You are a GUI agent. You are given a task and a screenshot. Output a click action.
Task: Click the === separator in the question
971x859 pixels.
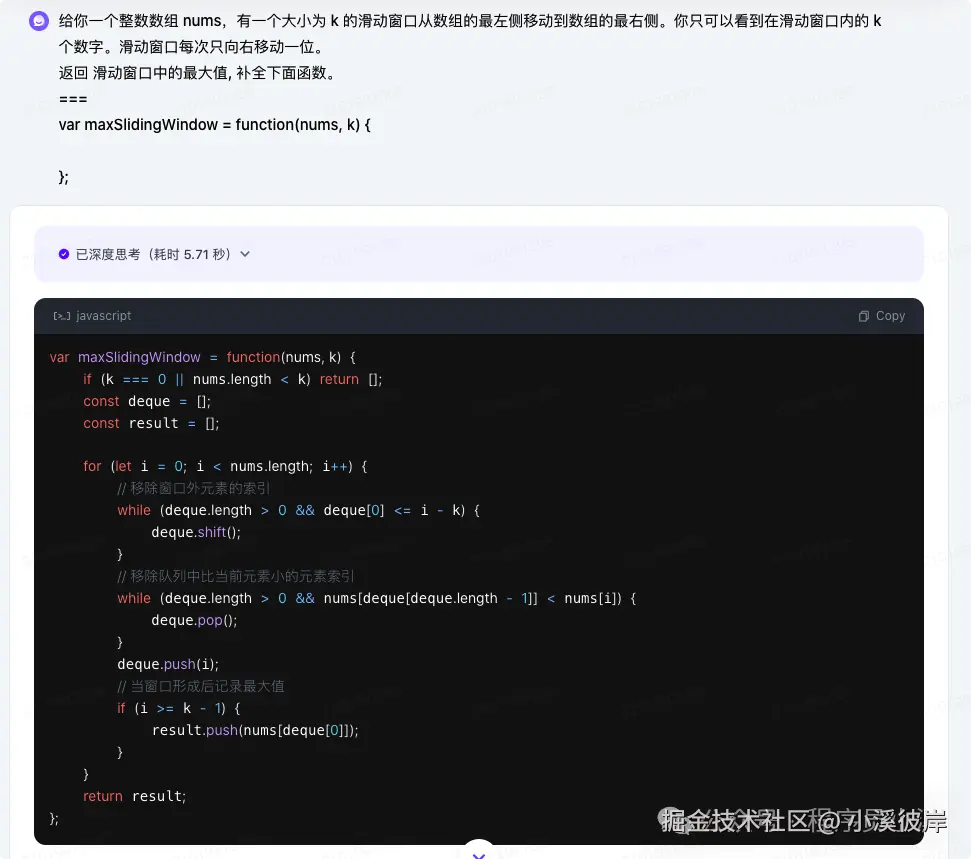(72, 98)
